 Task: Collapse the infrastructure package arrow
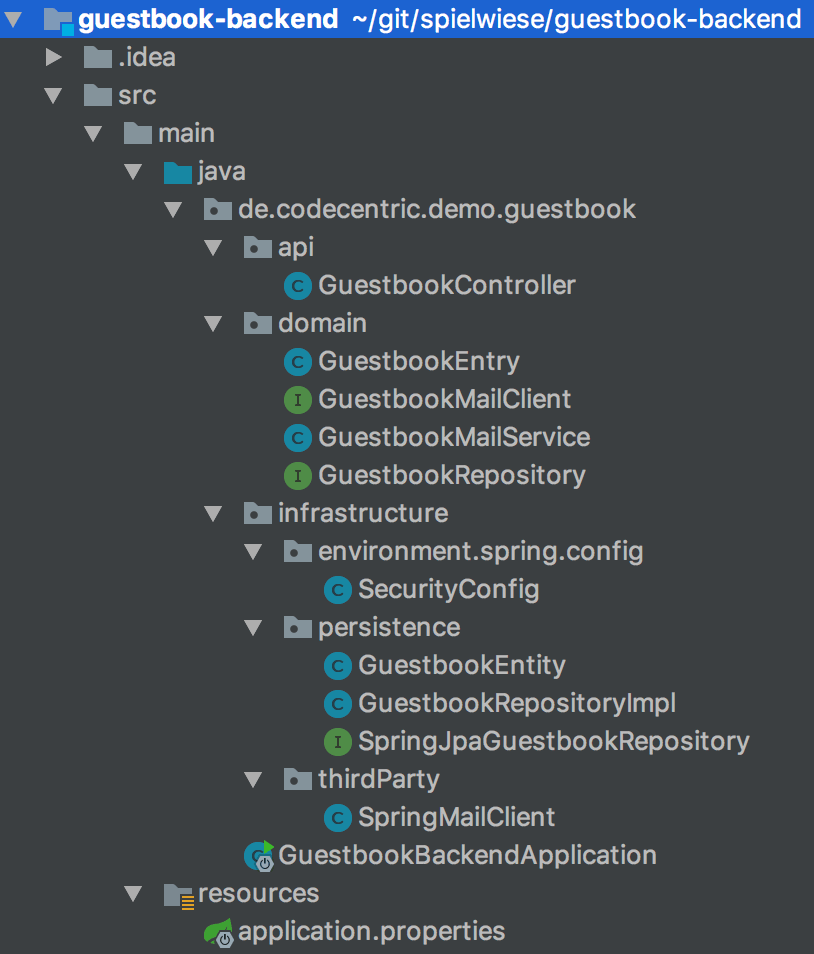tap(213, 514)
